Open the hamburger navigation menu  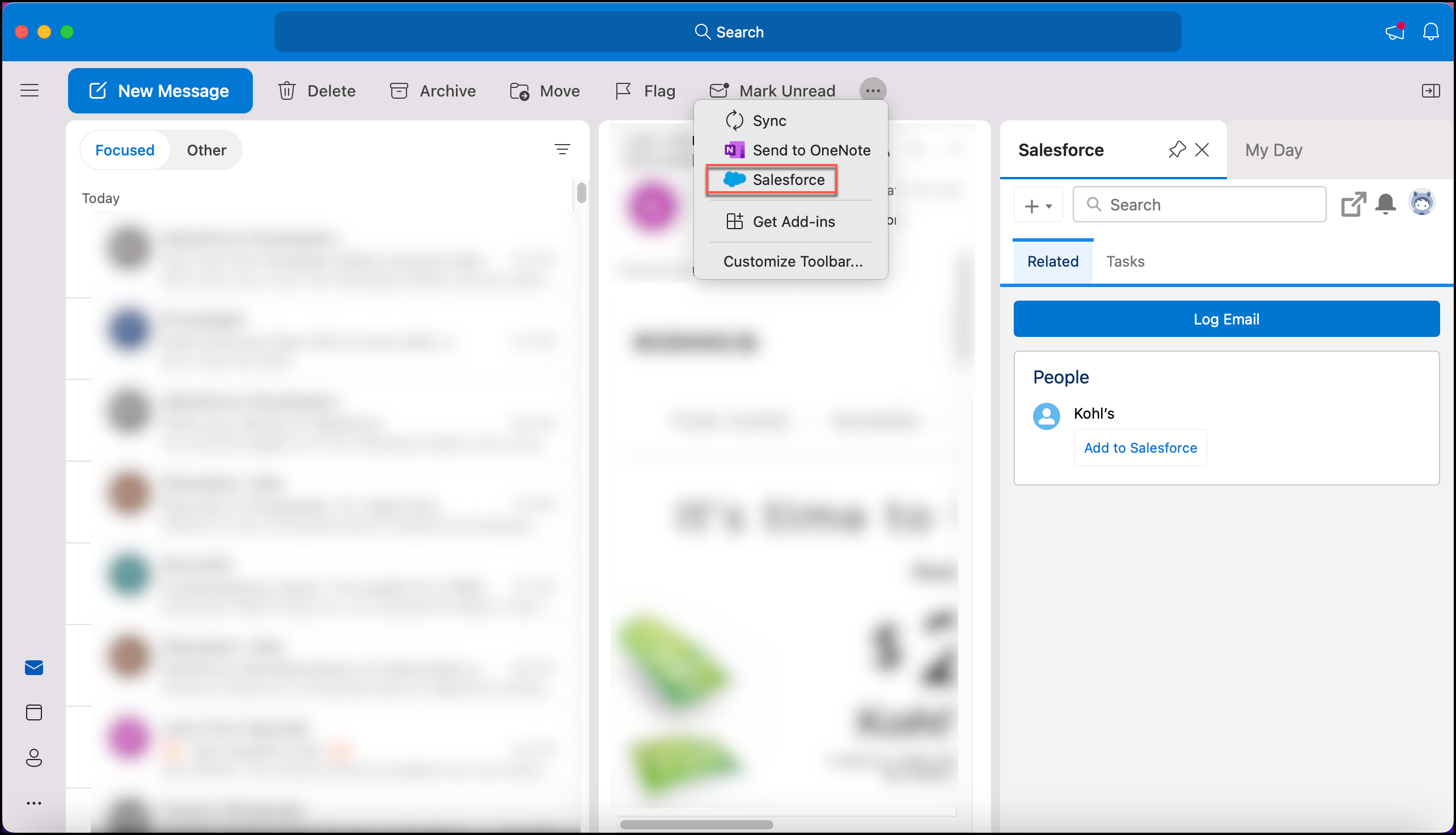(x=29, y=91)
